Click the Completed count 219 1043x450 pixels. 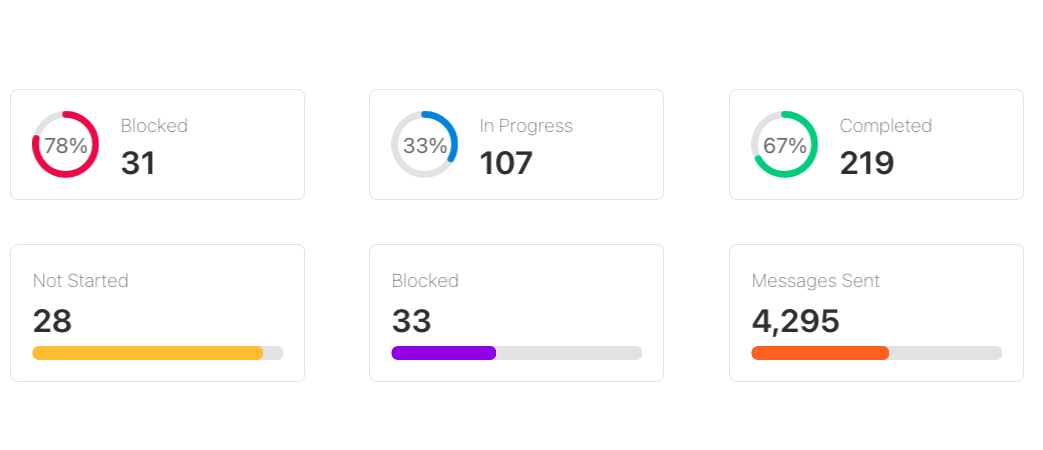click(x=866, y=163)
